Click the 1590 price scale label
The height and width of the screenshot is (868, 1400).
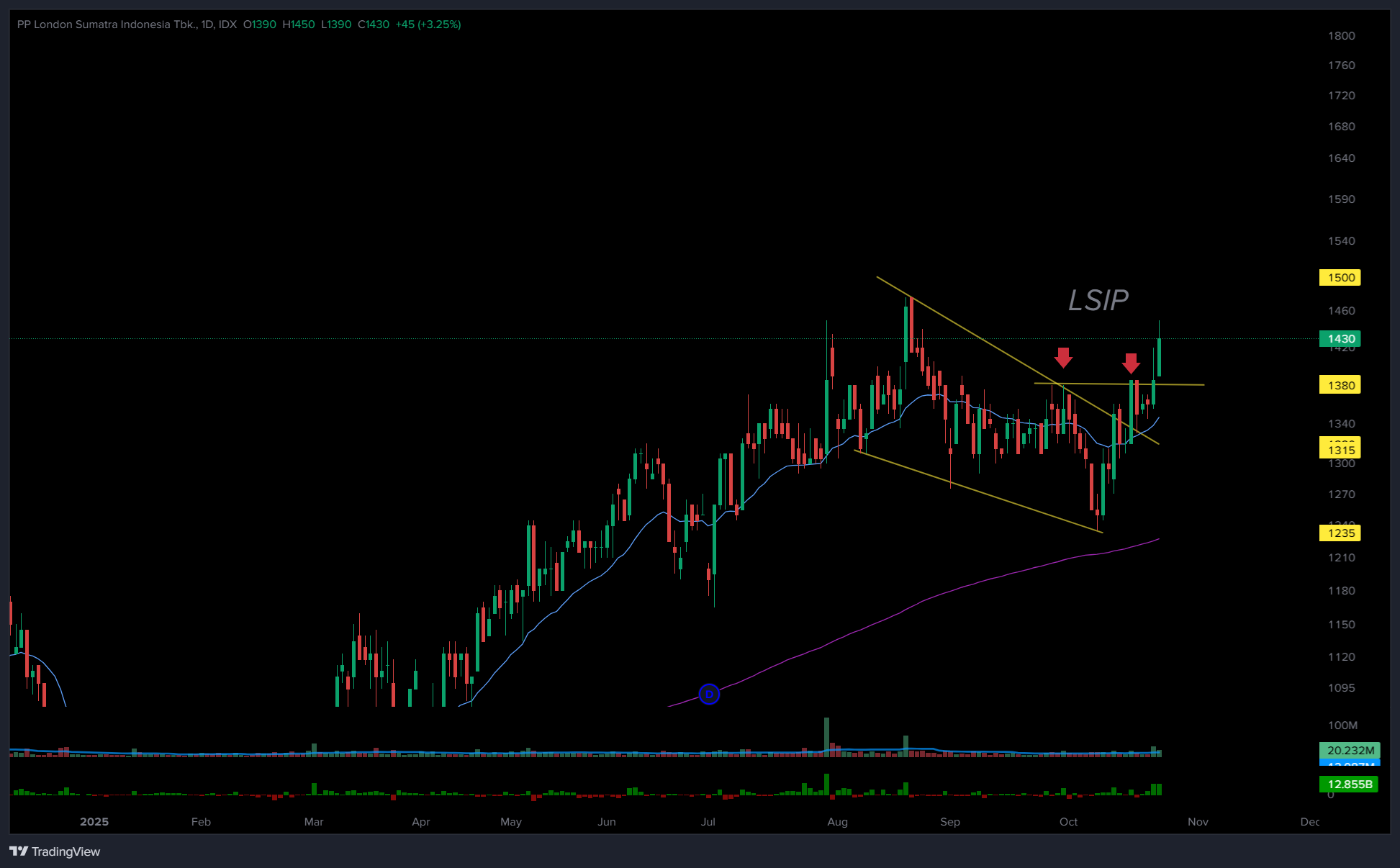[1341, 199]
